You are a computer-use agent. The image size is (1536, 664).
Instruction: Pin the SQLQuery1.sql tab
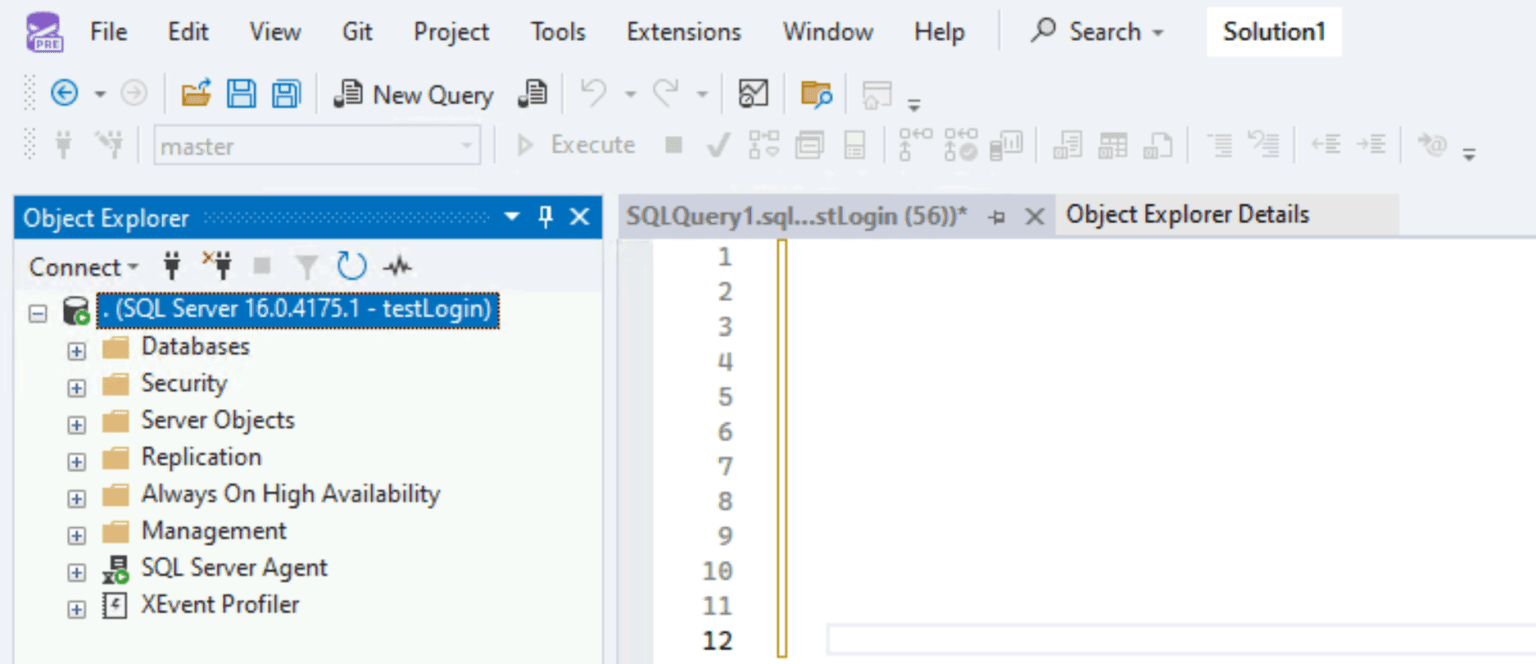click(996, 217)
